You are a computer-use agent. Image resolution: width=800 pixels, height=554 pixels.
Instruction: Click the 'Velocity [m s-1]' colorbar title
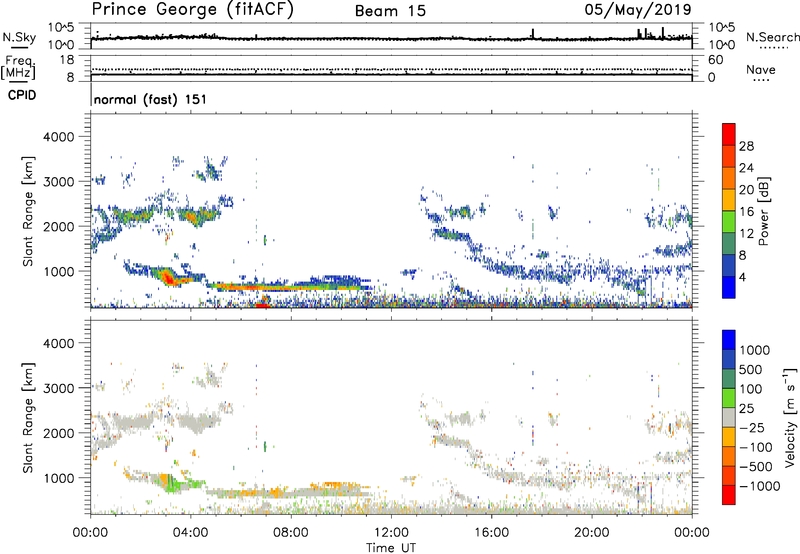[x=790, y=417]
